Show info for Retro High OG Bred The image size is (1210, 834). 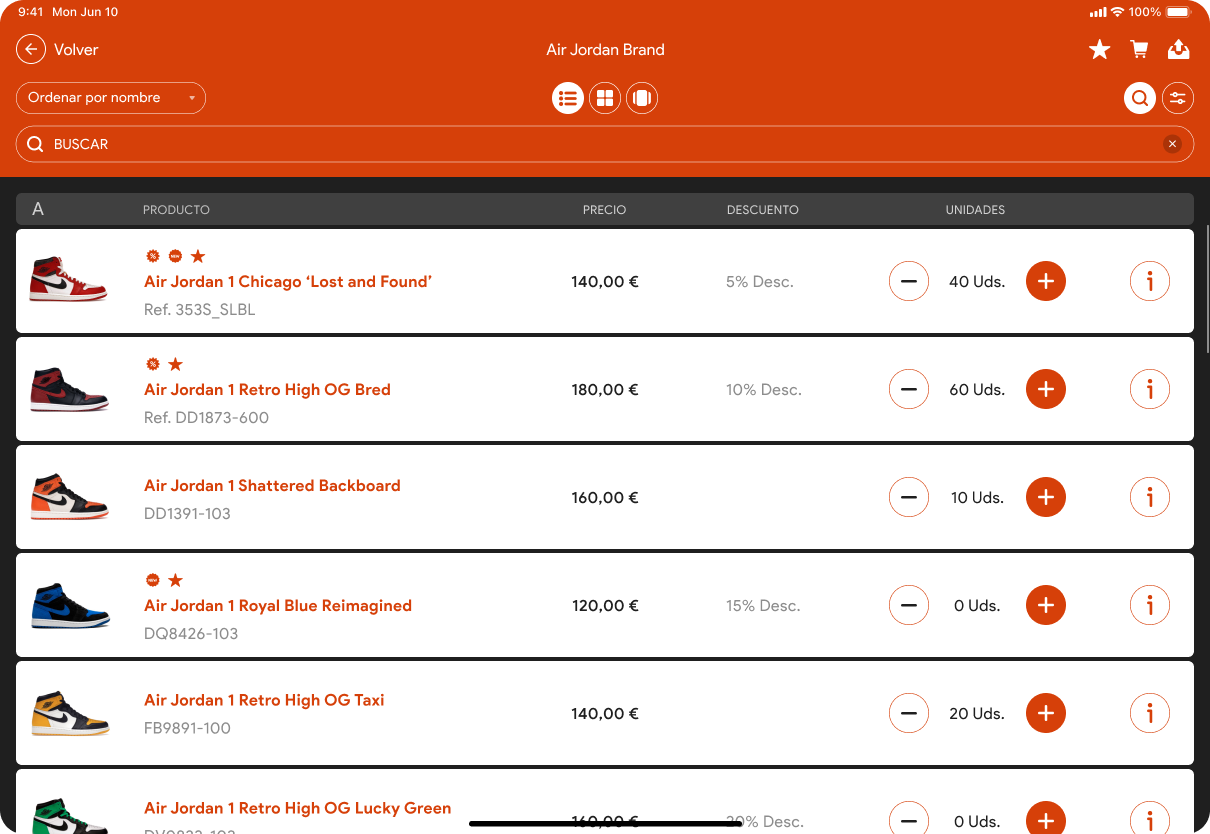[x=1150, y=389]
